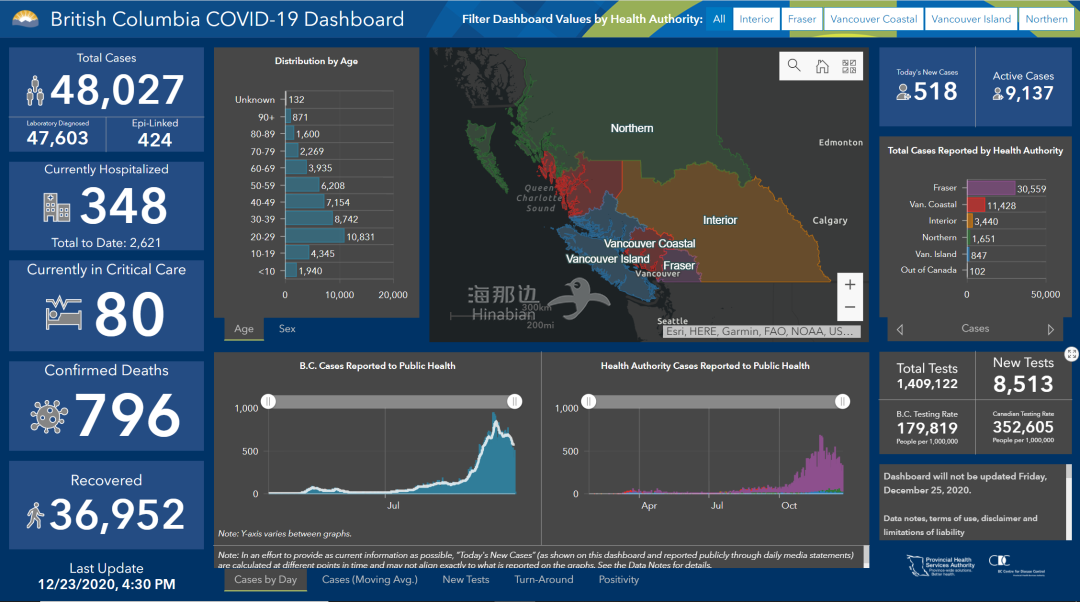The image size is (1080, 602).
Task: Switch to the Positivity tab
Action: pyautogui.click(x=618, y=579)
